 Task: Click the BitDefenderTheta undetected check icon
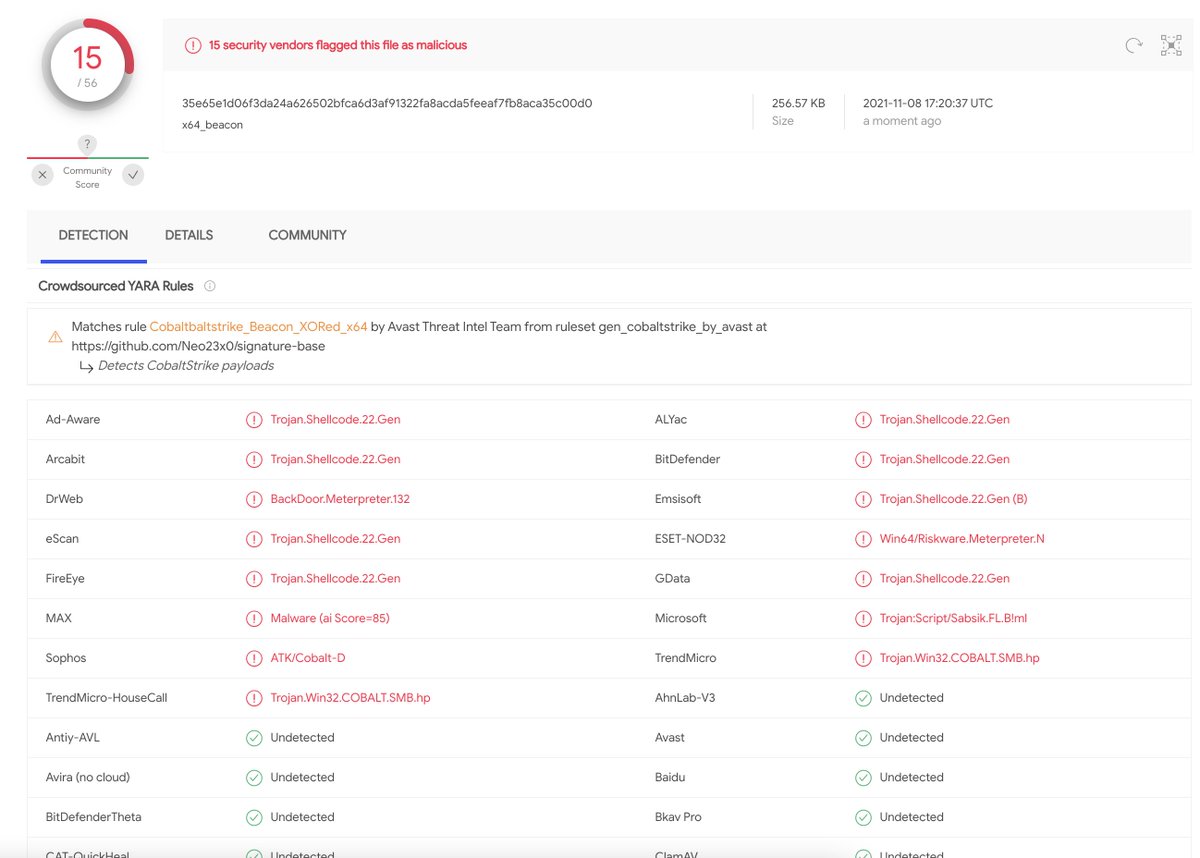click(254, 817)
